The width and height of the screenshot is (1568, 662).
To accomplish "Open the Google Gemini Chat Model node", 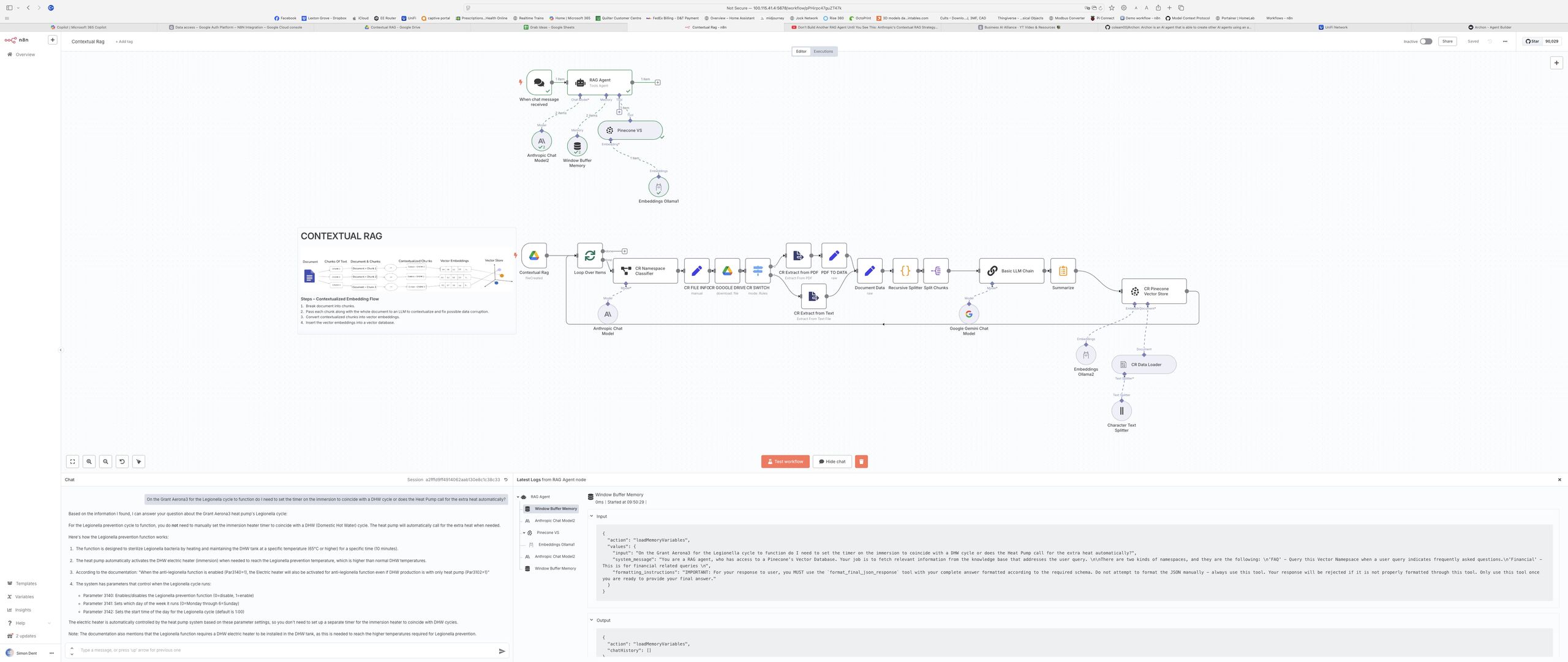I will click(969, 314).
